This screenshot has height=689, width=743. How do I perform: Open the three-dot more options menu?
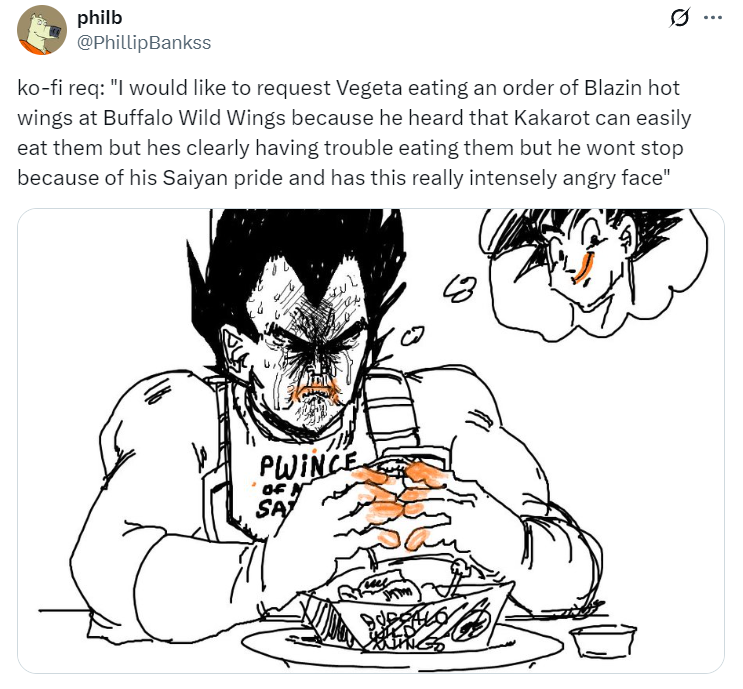click(x=712, y=18)
